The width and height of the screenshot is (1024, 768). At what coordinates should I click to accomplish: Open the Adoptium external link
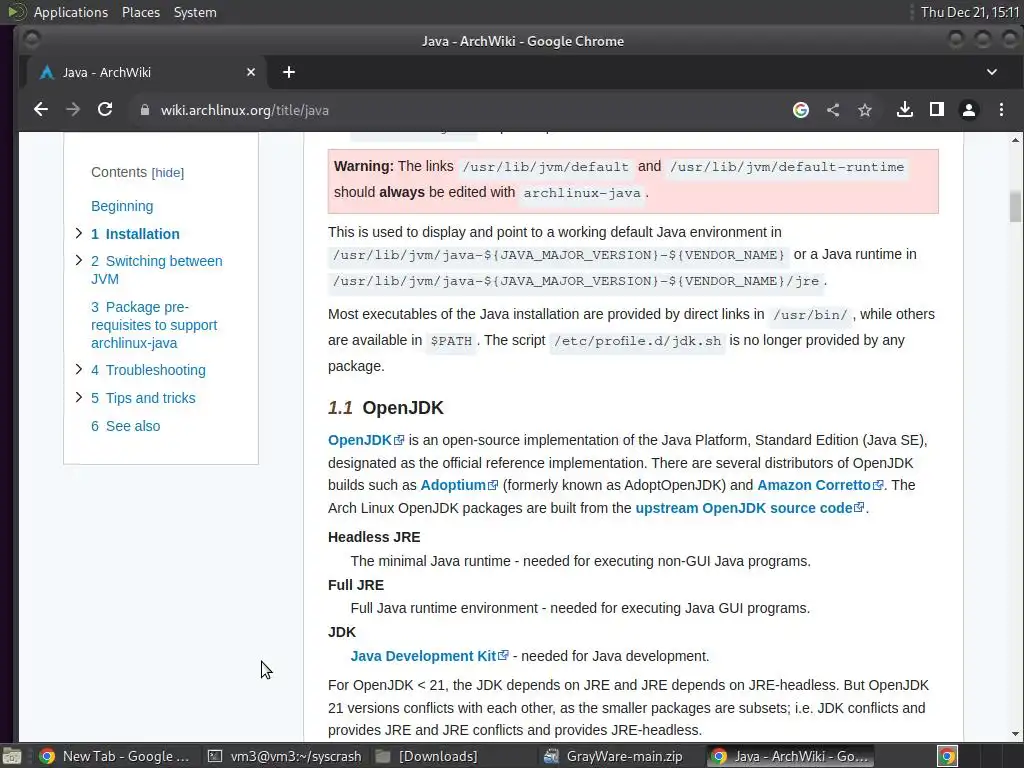[459, 485]
